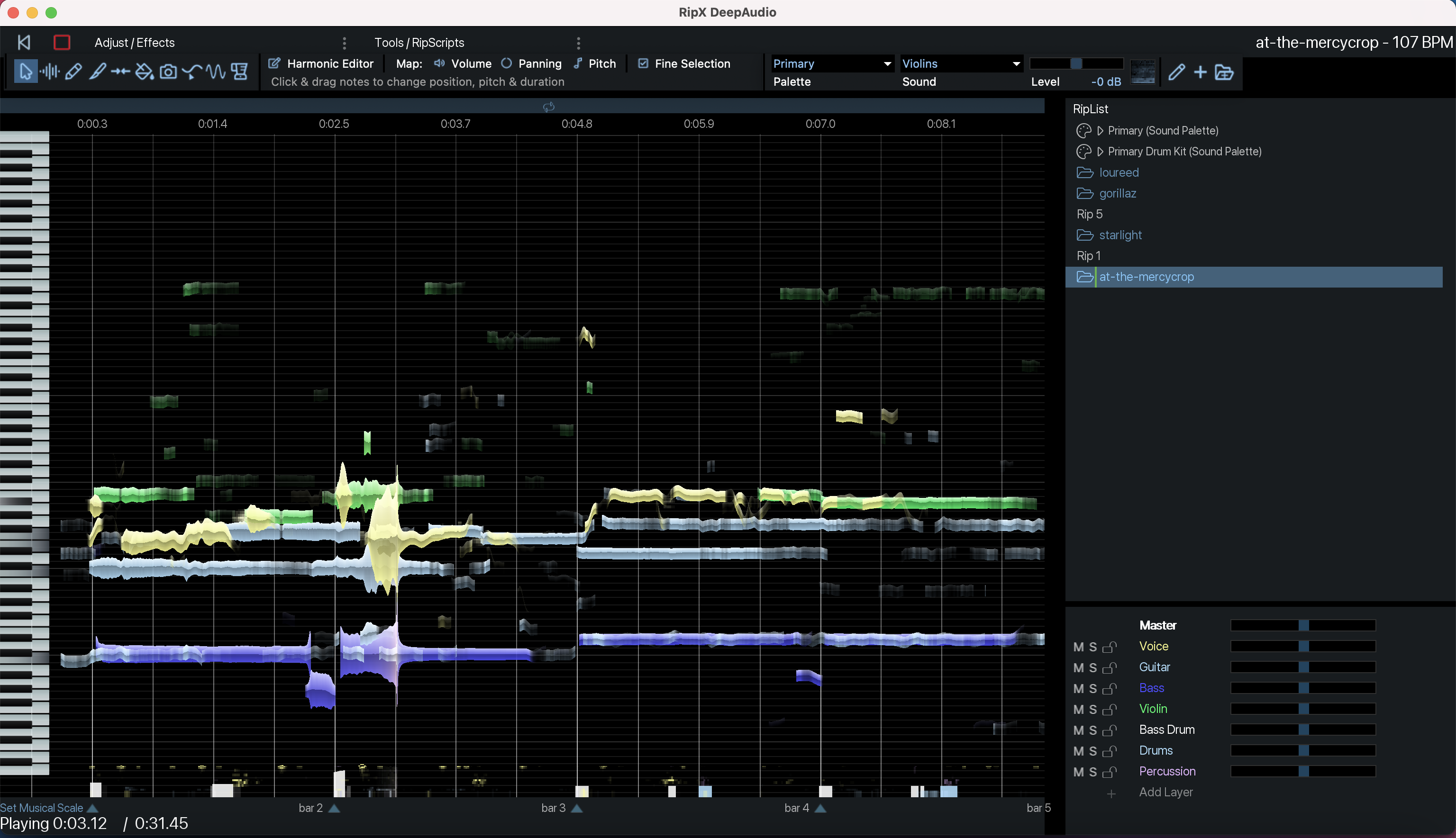Click the camera snapshot tool icon
The width and height of the screenshot is (1456, 838).
(168, 72)
